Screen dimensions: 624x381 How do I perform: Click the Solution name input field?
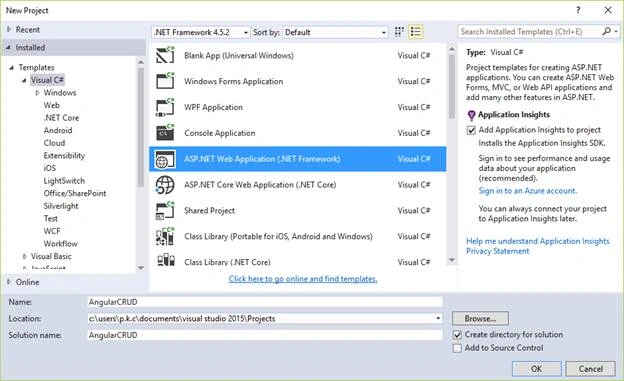(265, 335)
